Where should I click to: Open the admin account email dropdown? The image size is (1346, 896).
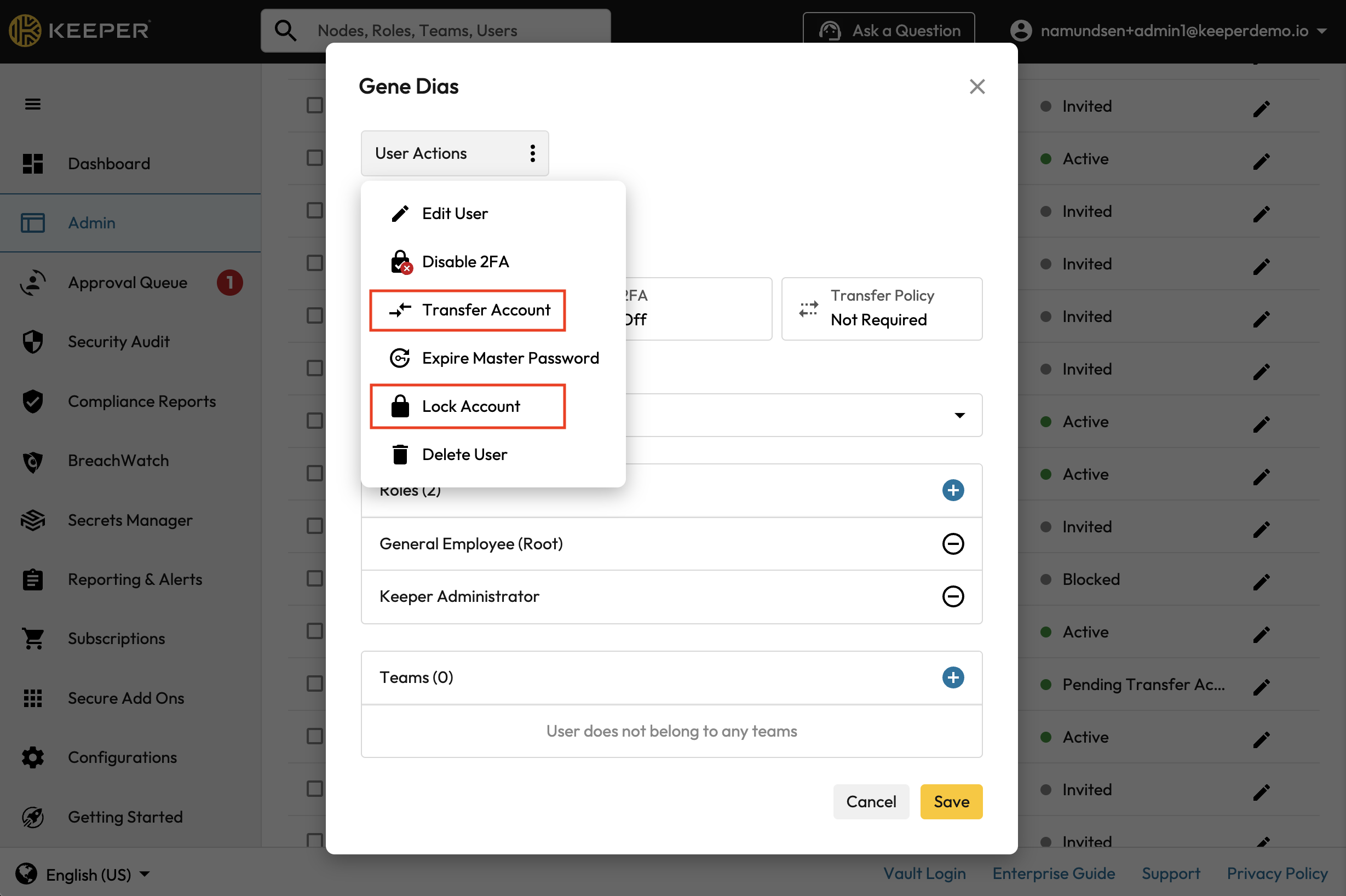(1174, 30)
